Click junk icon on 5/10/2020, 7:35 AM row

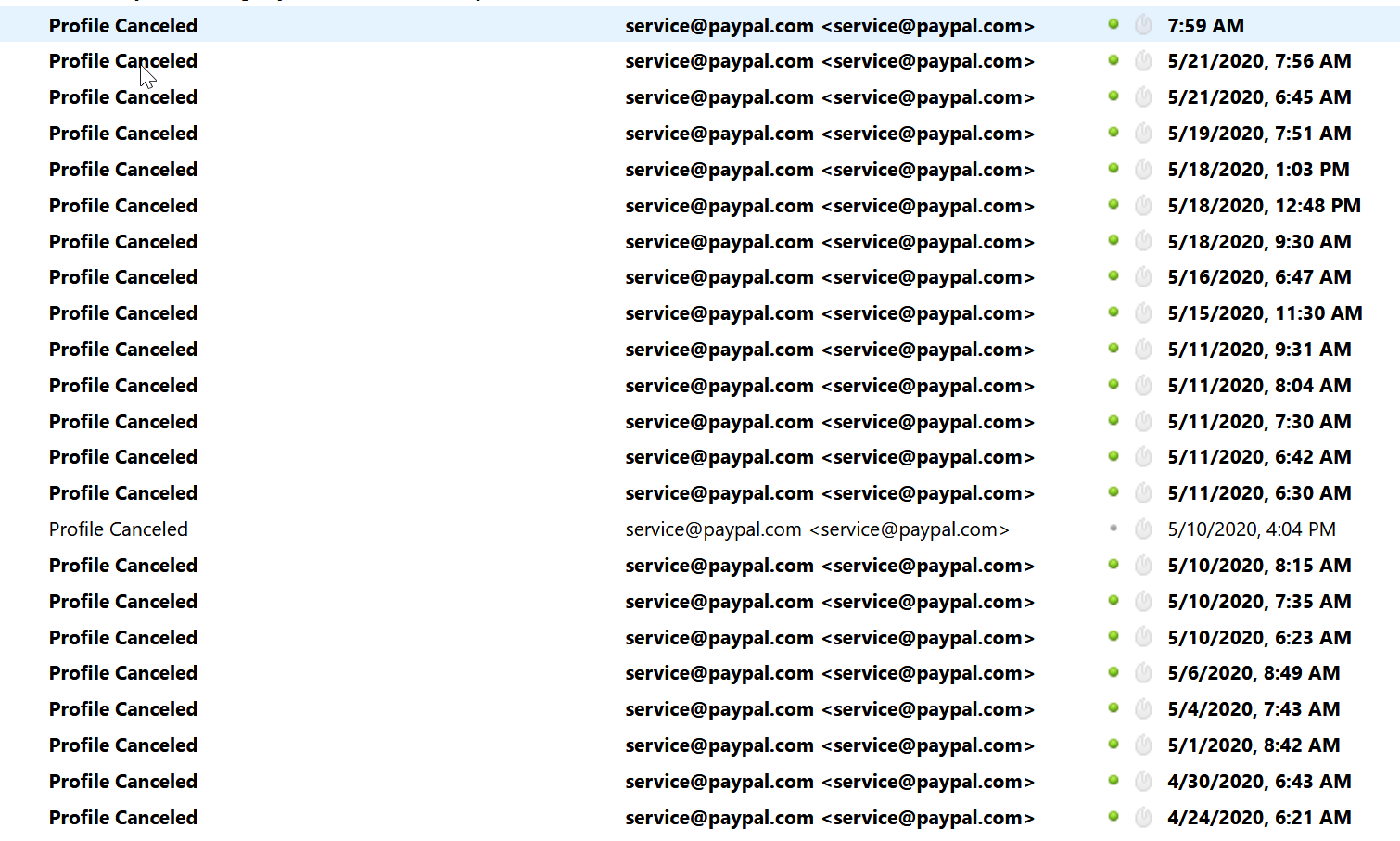(1143, 601)
